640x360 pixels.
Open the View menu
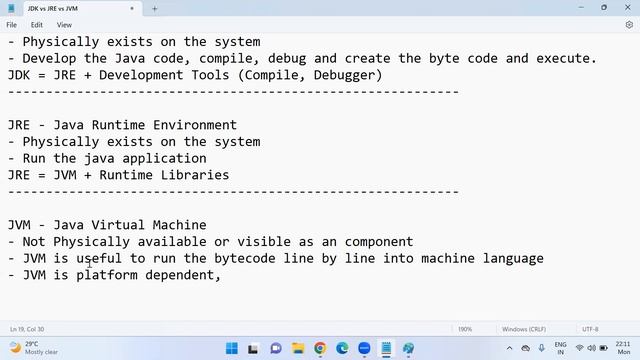(x=64, y=25)
